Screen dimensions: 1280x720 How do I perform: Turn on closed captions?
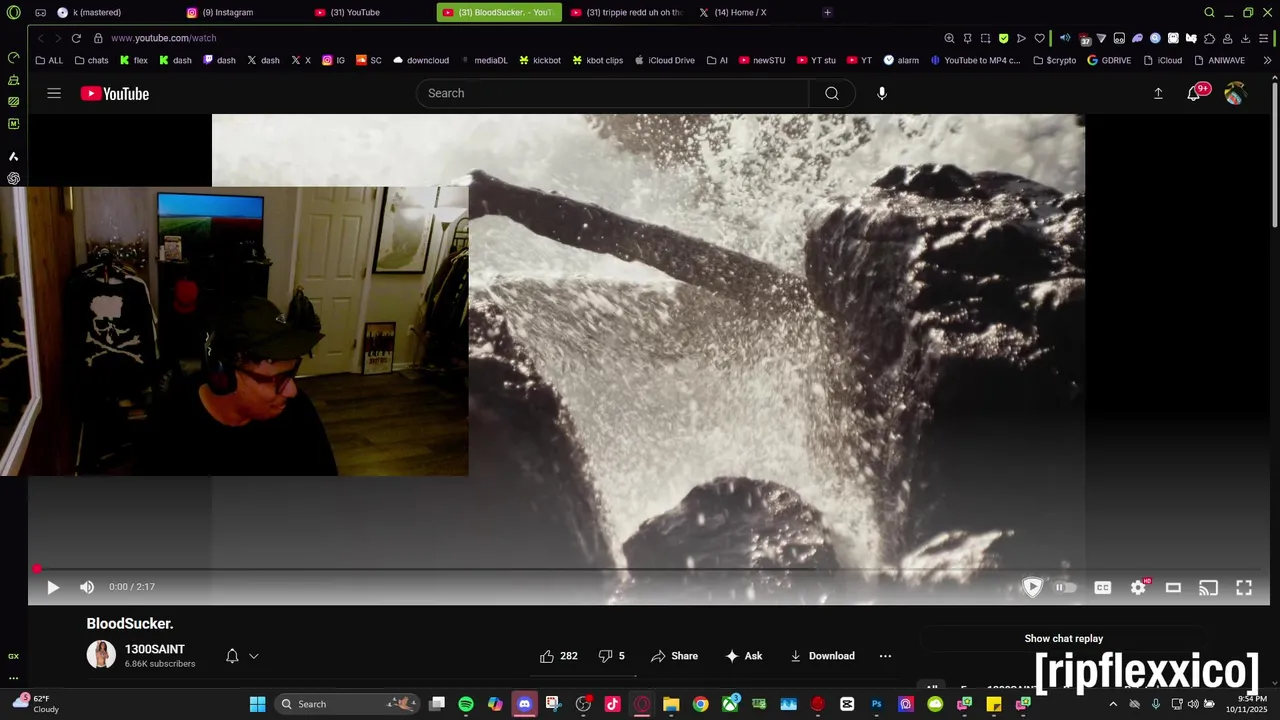(1102, 588)
